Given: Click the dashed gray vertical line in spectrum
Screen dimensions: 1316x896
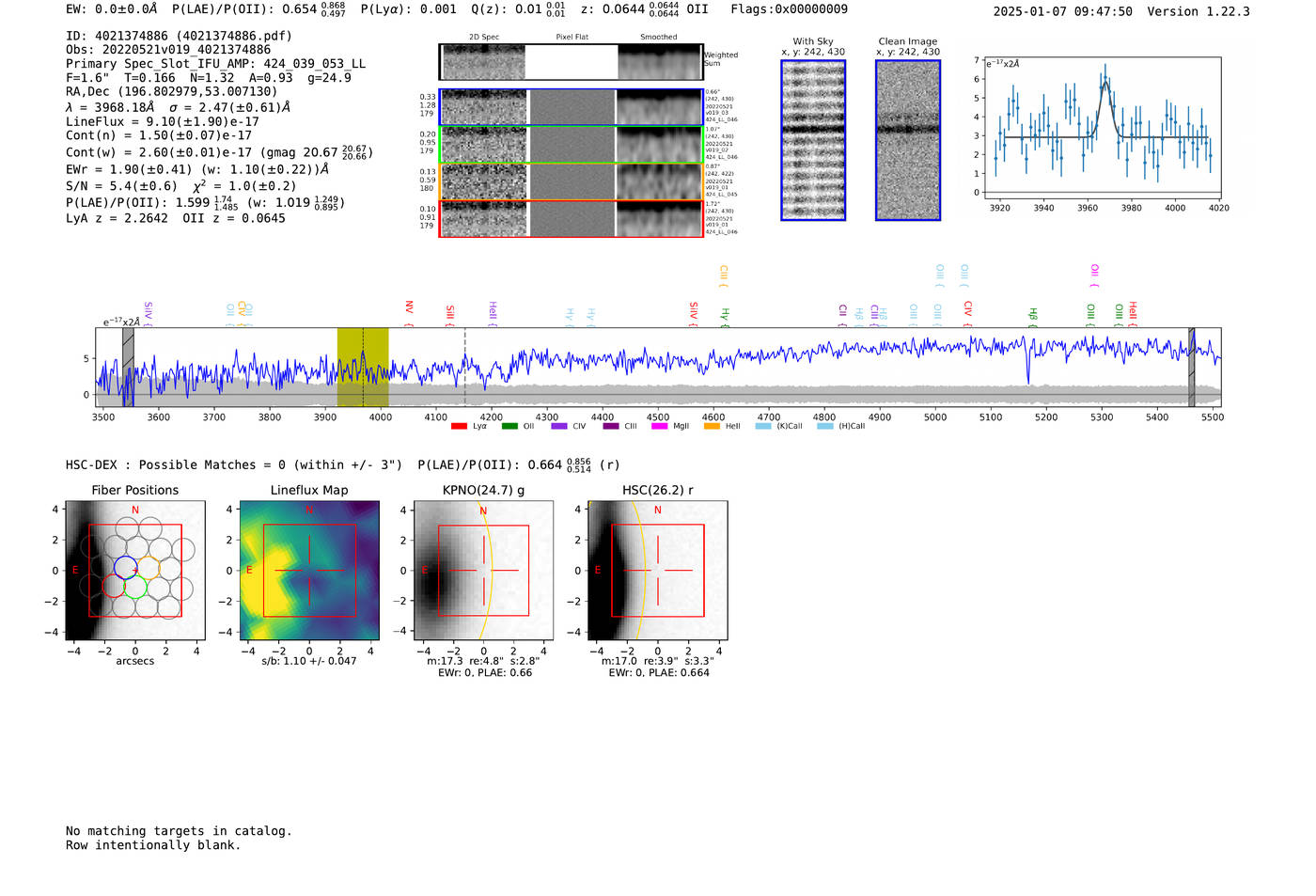Looking at the screenshot, I should tap(464, 367).
